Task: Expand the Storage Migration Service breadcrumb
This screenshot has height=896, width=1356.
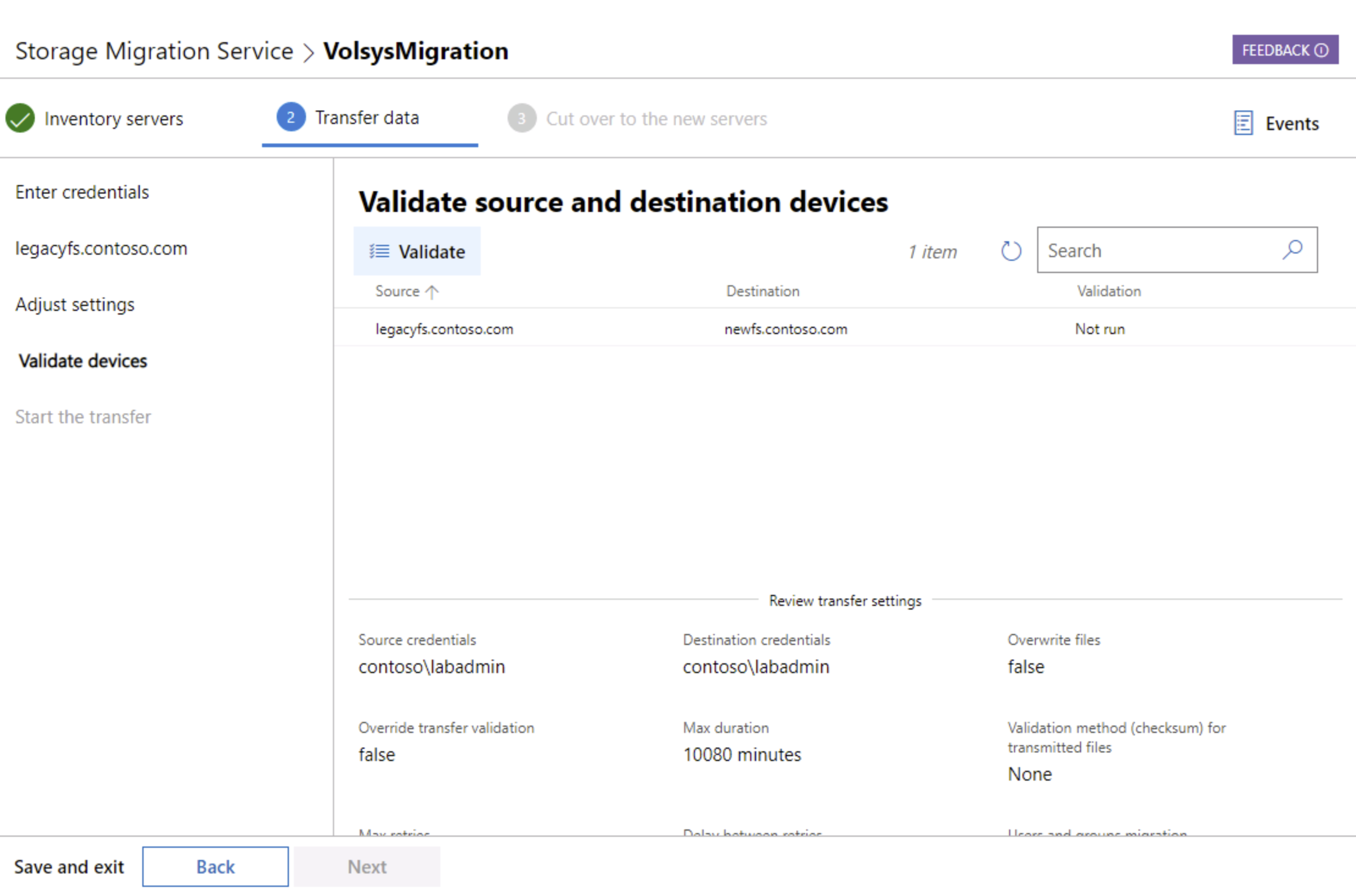Action: click(x=154, y=51)
